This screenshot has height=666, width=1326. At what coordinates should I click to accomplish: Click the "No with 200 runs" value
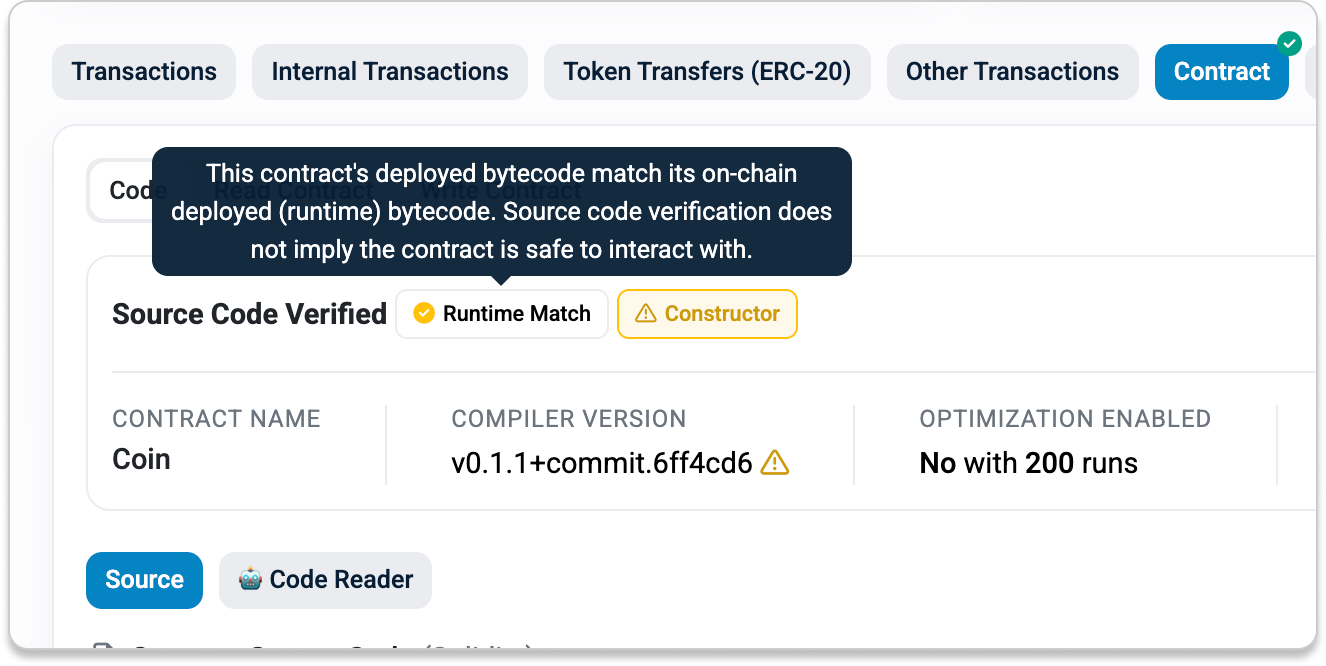coord(1028,463)
